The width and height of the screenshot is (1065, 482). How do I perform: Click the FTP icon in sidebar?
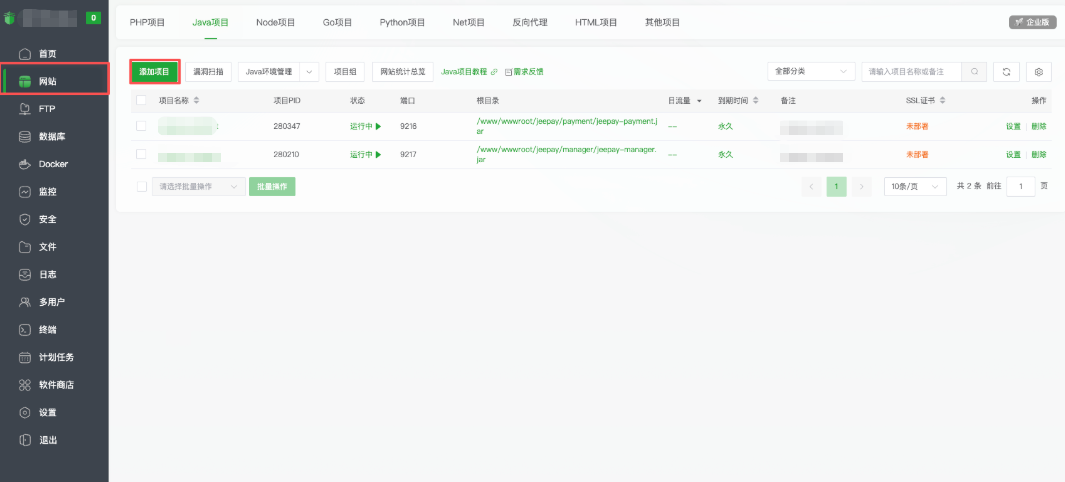25,109
